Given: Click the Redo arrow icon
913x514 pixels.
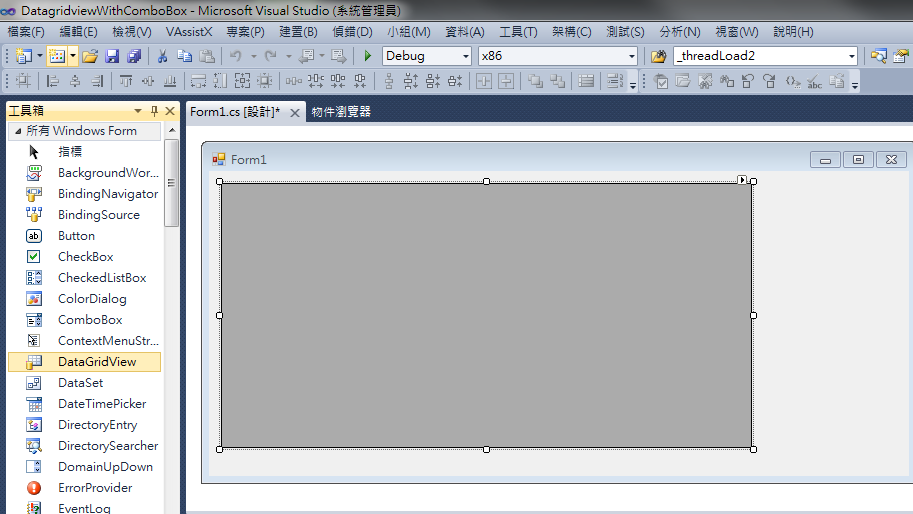Looking at the screenshot, I should 271,56.
